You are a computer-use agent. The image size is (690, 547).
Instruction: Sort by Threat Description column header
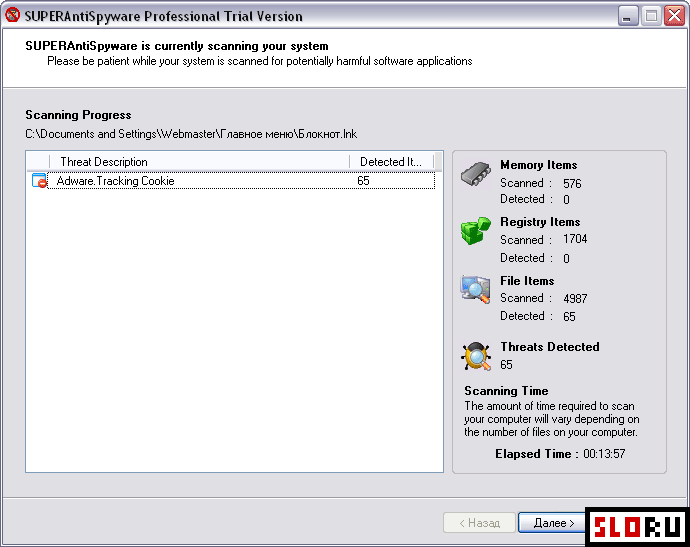(199, 162)
